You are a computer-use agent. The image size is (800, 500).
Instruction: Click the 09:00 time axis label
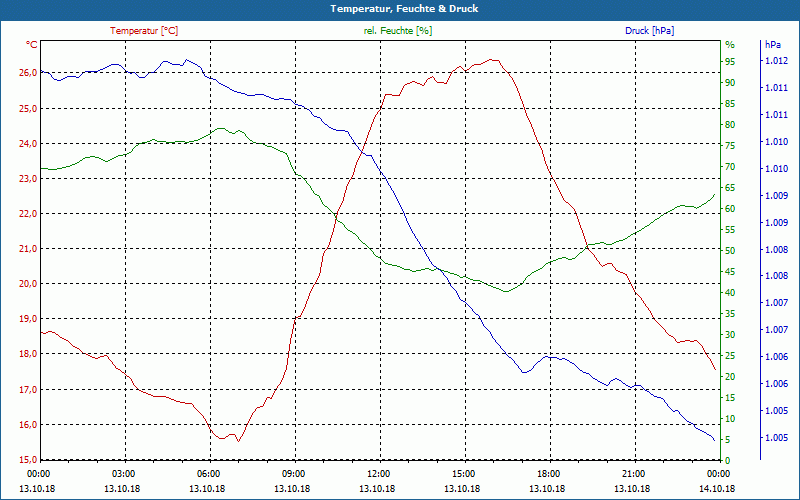293,473
